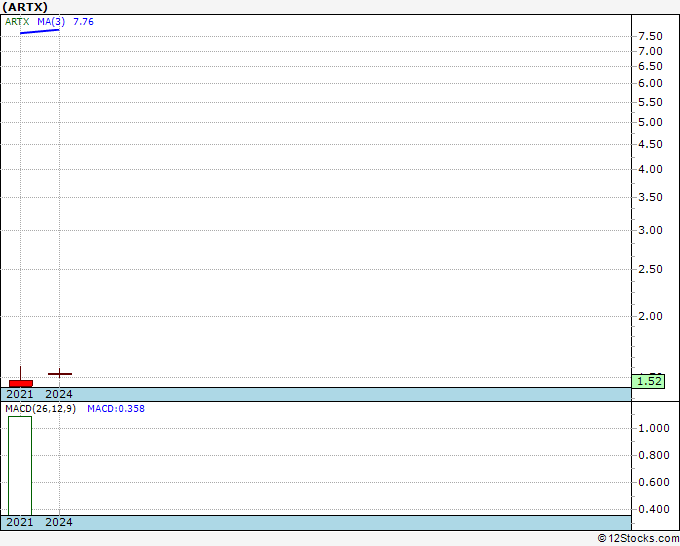680x546 pixels.
Task: Click the MACD(26,12,9) indicator label
Action: point(40,409)
